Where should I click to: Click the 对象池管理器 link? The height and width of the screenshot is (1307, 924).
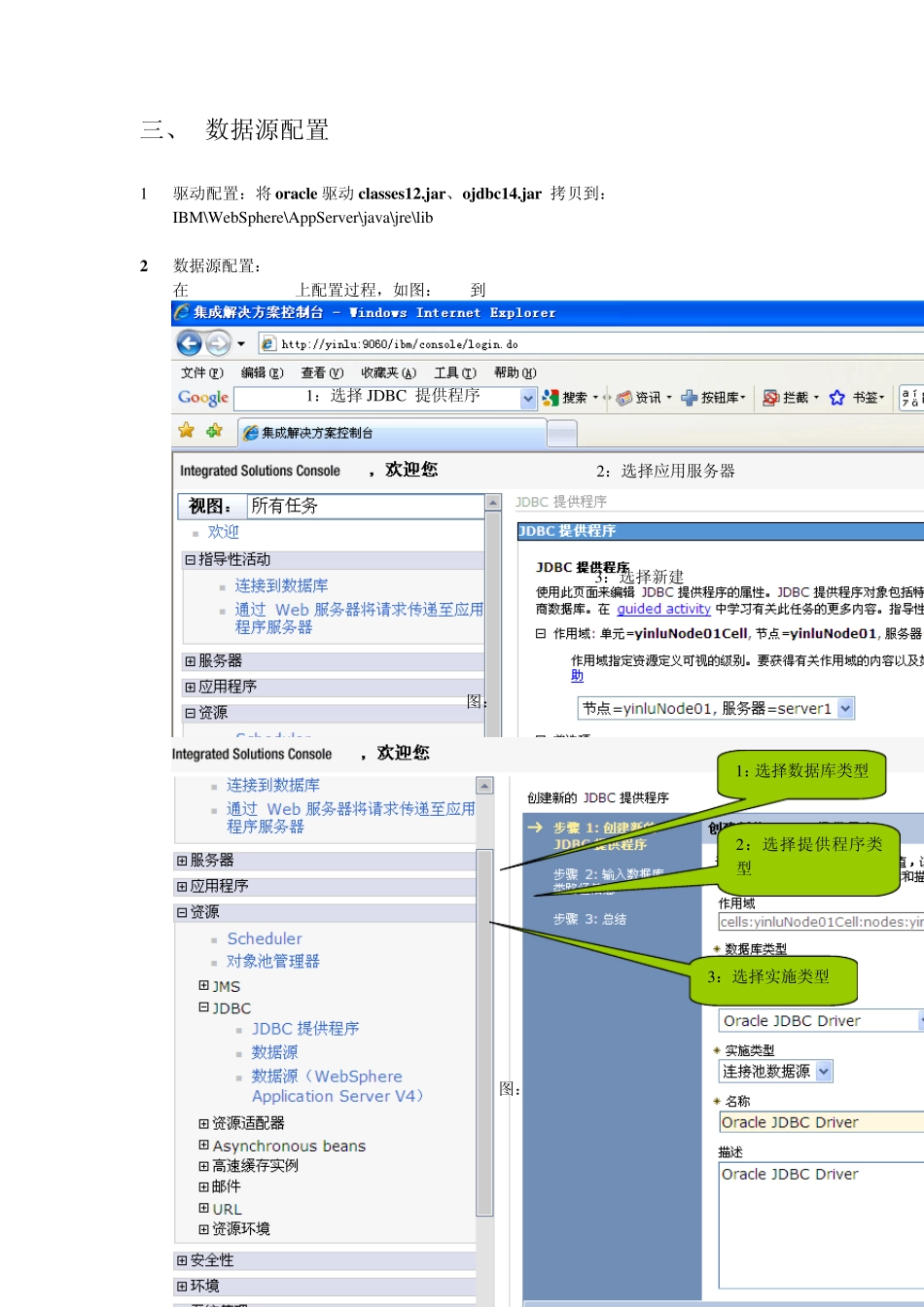coord(273,961)
